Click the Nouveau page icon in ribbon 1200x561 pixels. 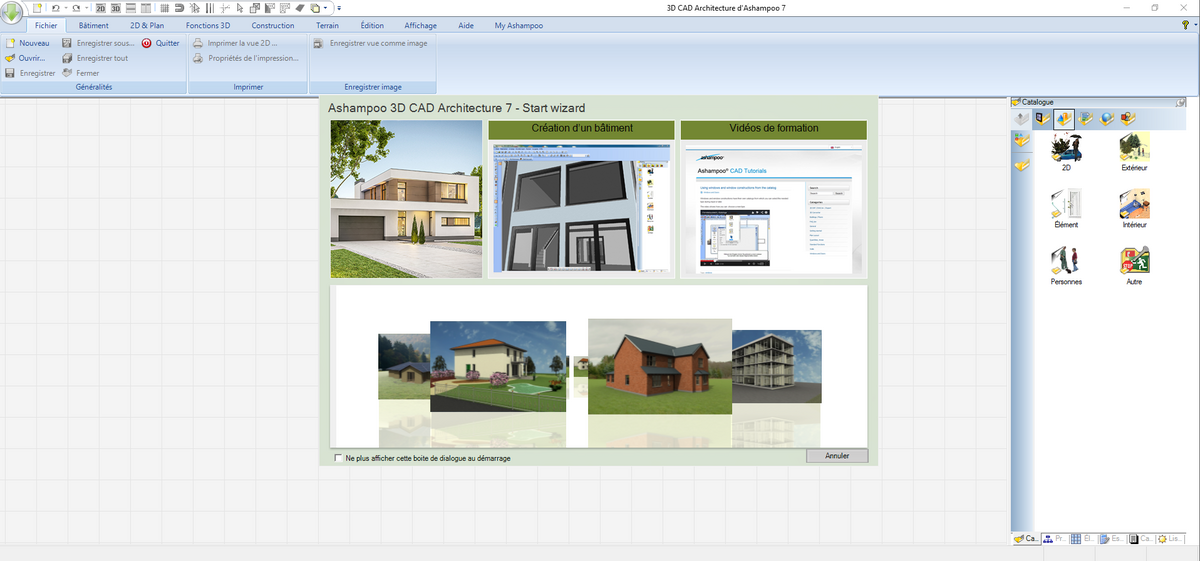(x=10, y=43)
